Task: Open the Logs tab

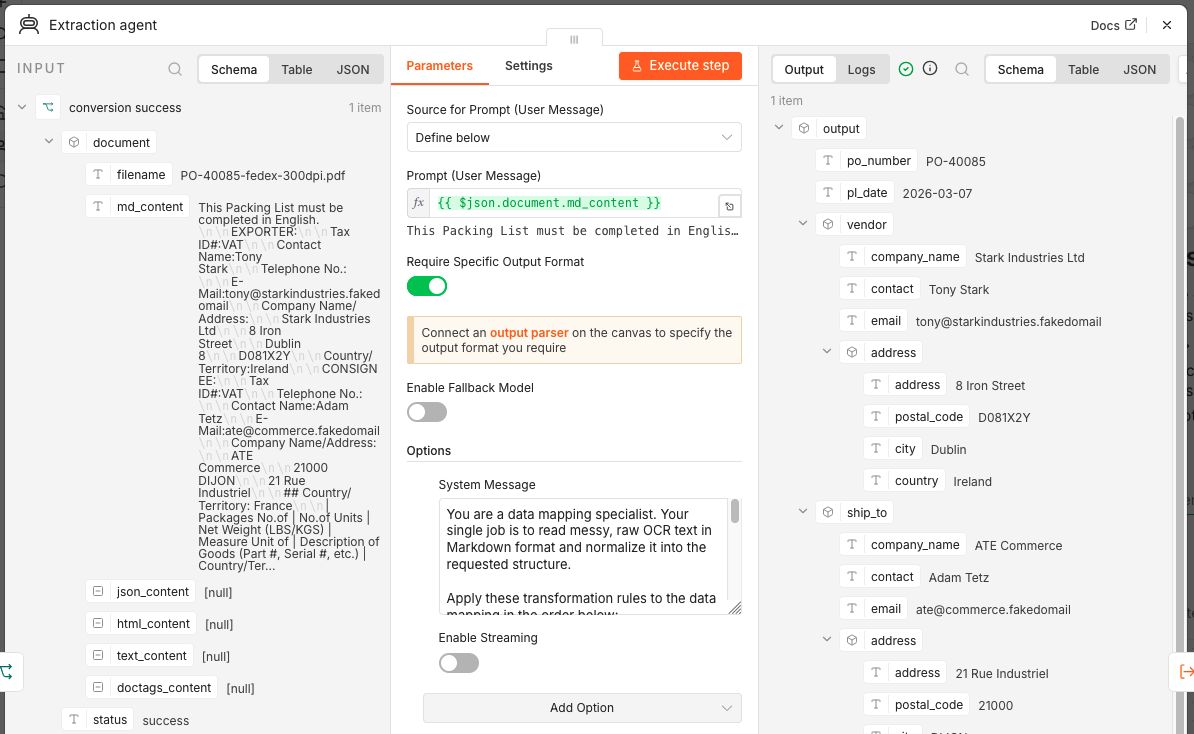Action: (861, 69)
